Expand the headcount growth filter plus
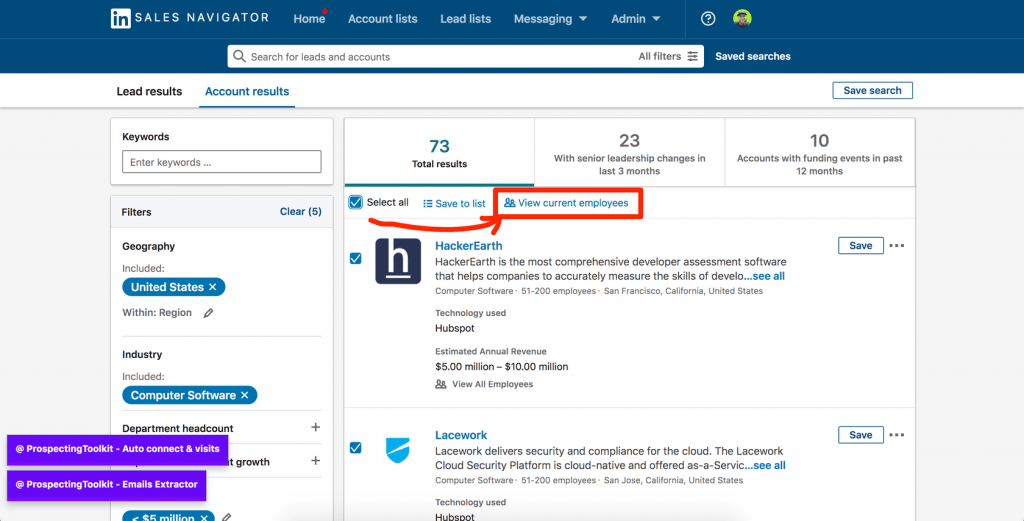The image size is (1024, 521). coord(315,460)
